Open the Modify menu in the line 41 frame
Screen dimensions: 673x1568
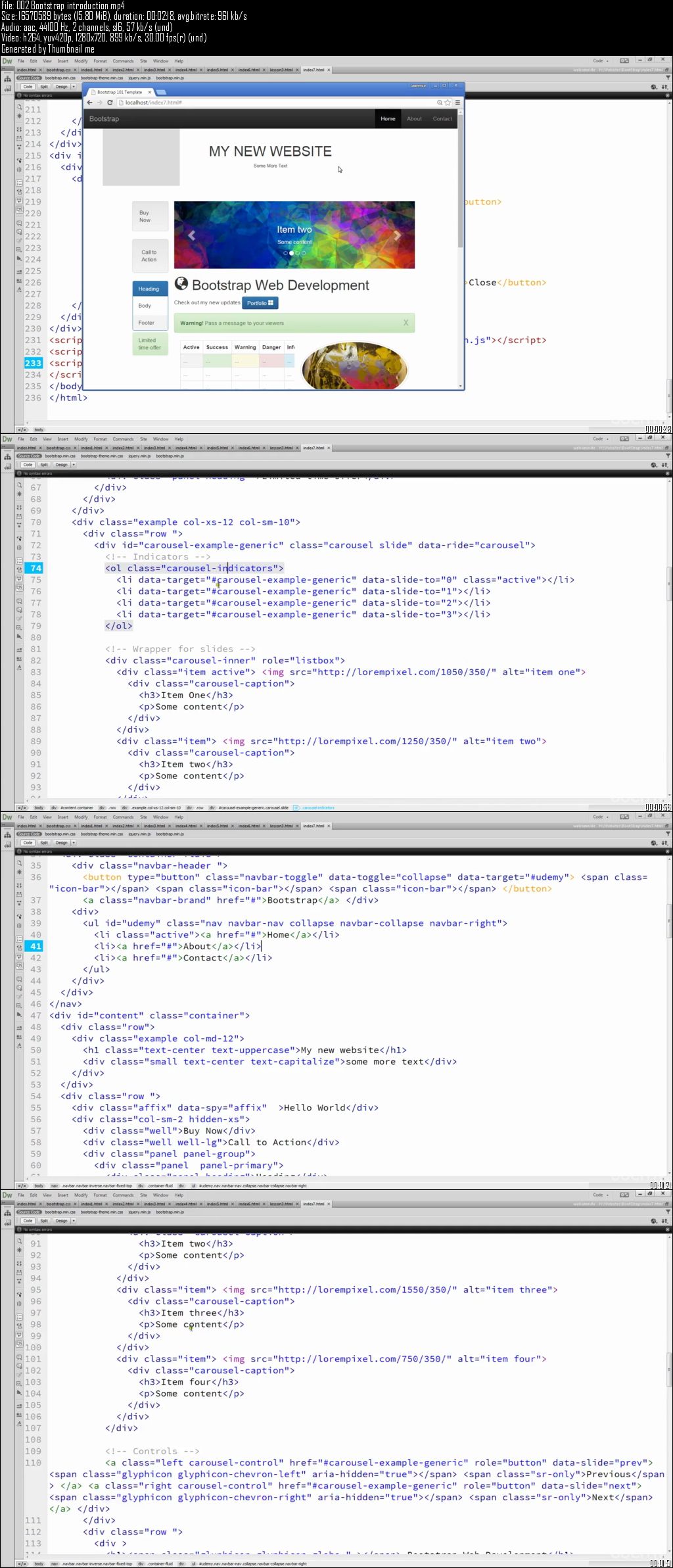point(81,817)
